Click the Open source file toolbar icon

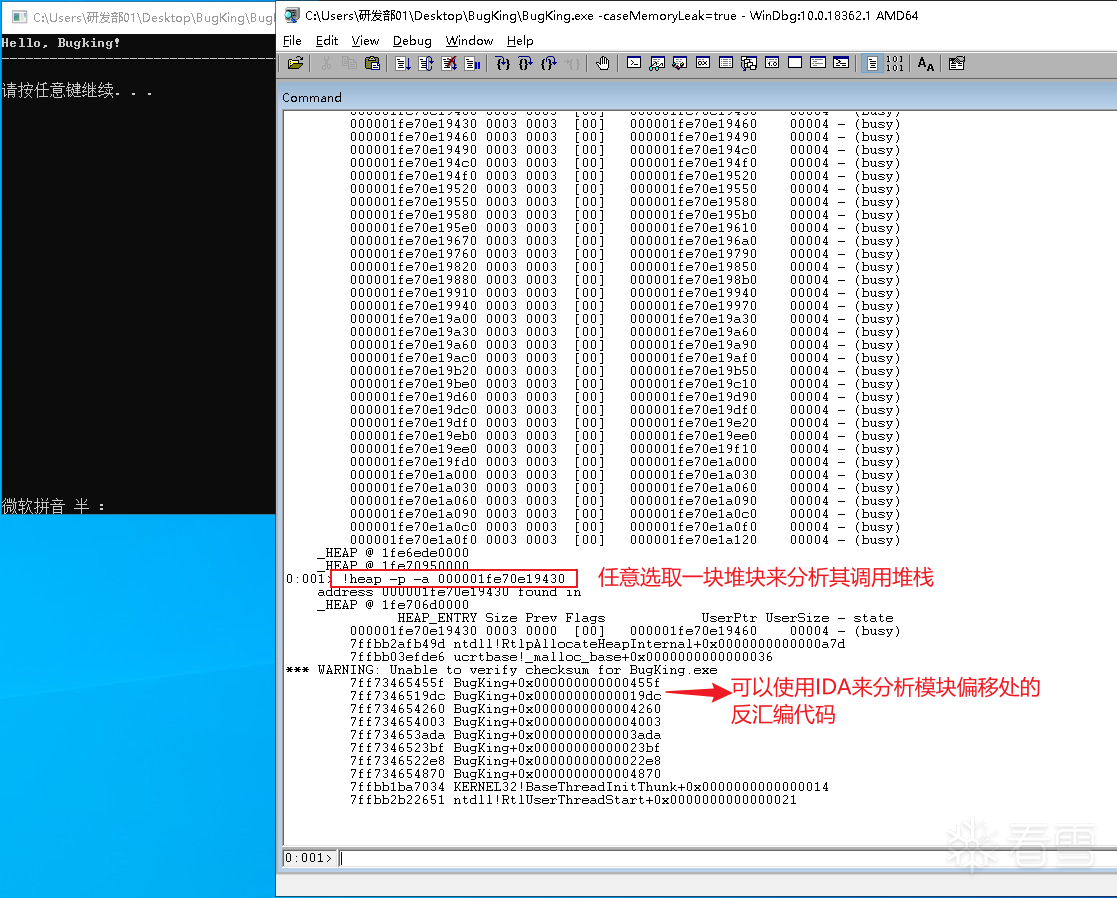[295, 63]
